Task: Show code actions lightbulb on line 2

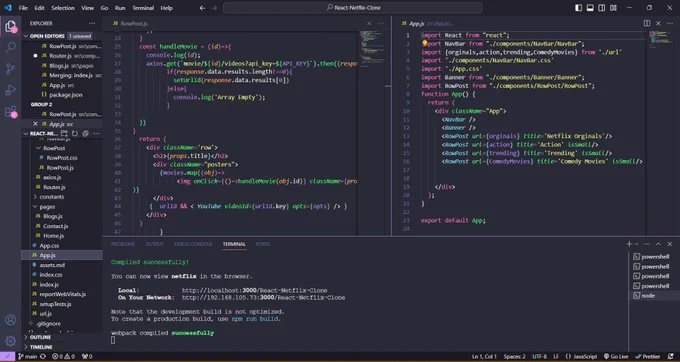Action: click(x=425, y=44)
